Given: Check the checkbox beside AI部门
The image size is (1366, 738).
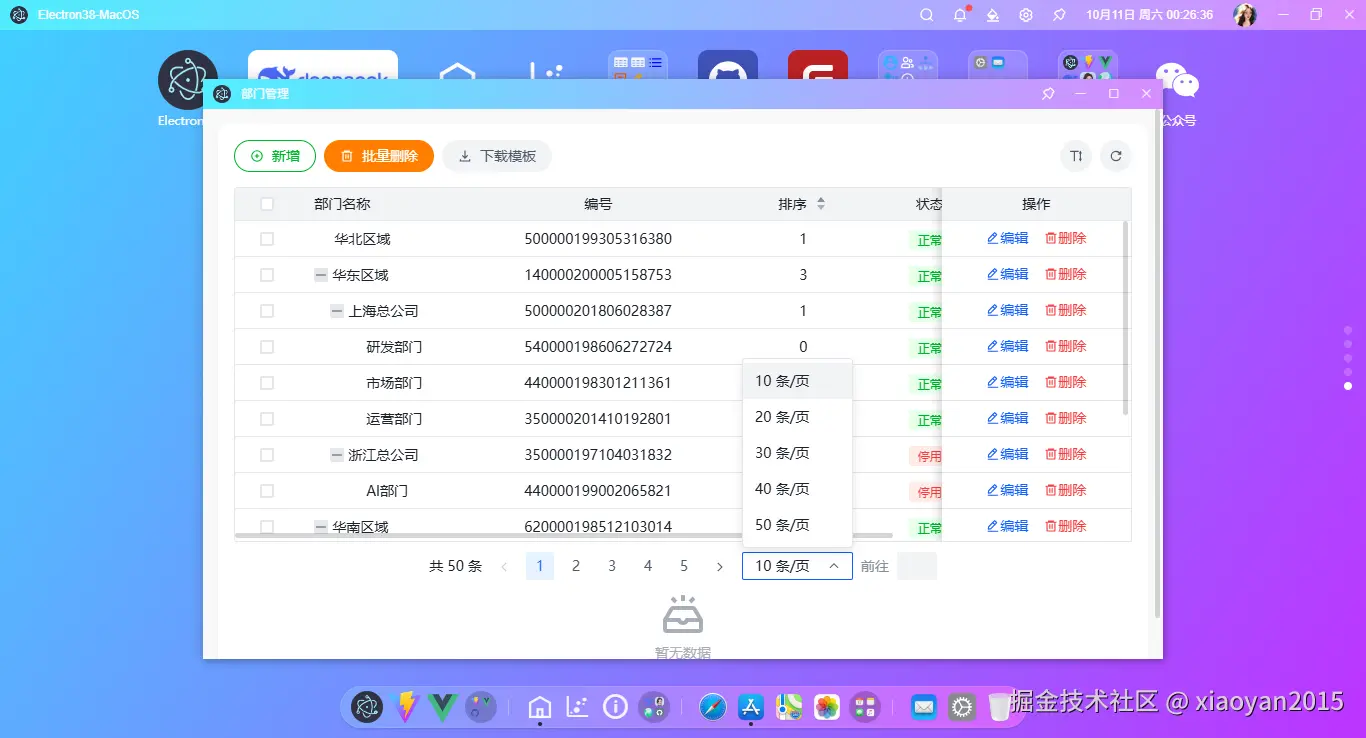Looking at the screenshot, I should 266,490.
